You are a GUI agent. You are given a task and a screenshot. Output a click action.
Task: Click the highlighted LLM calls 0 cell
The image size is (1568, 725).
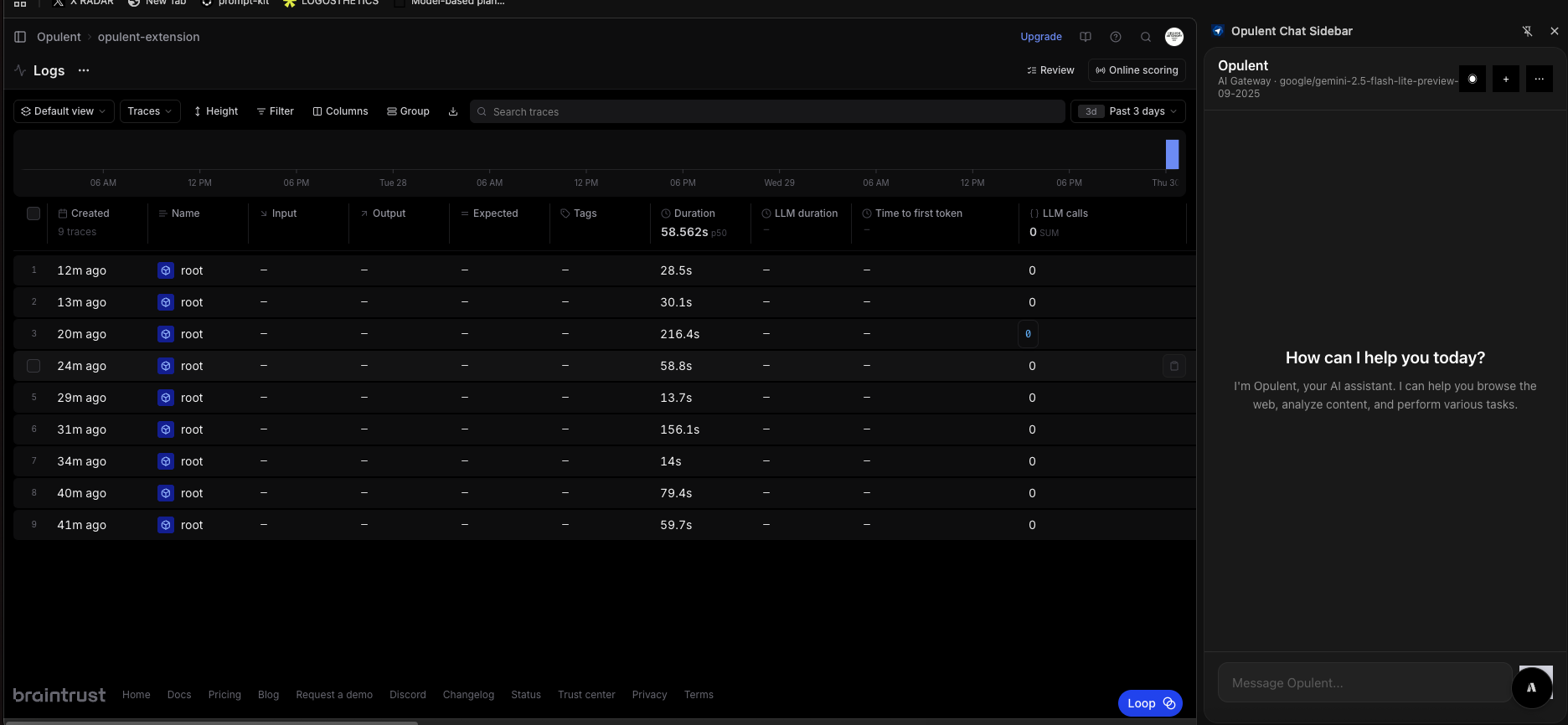coord(1028,334)
